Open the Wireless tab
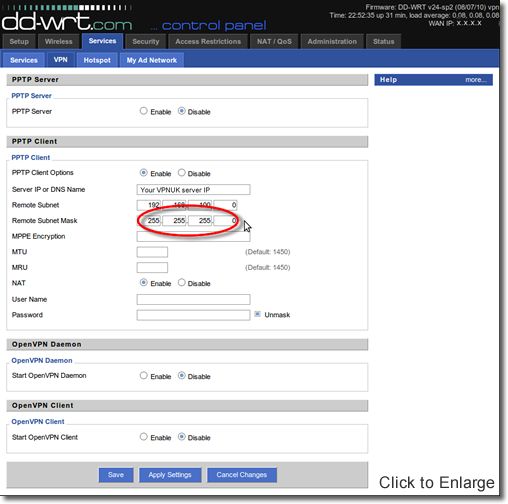Screen dimensions: 508x504 point(58,42)
